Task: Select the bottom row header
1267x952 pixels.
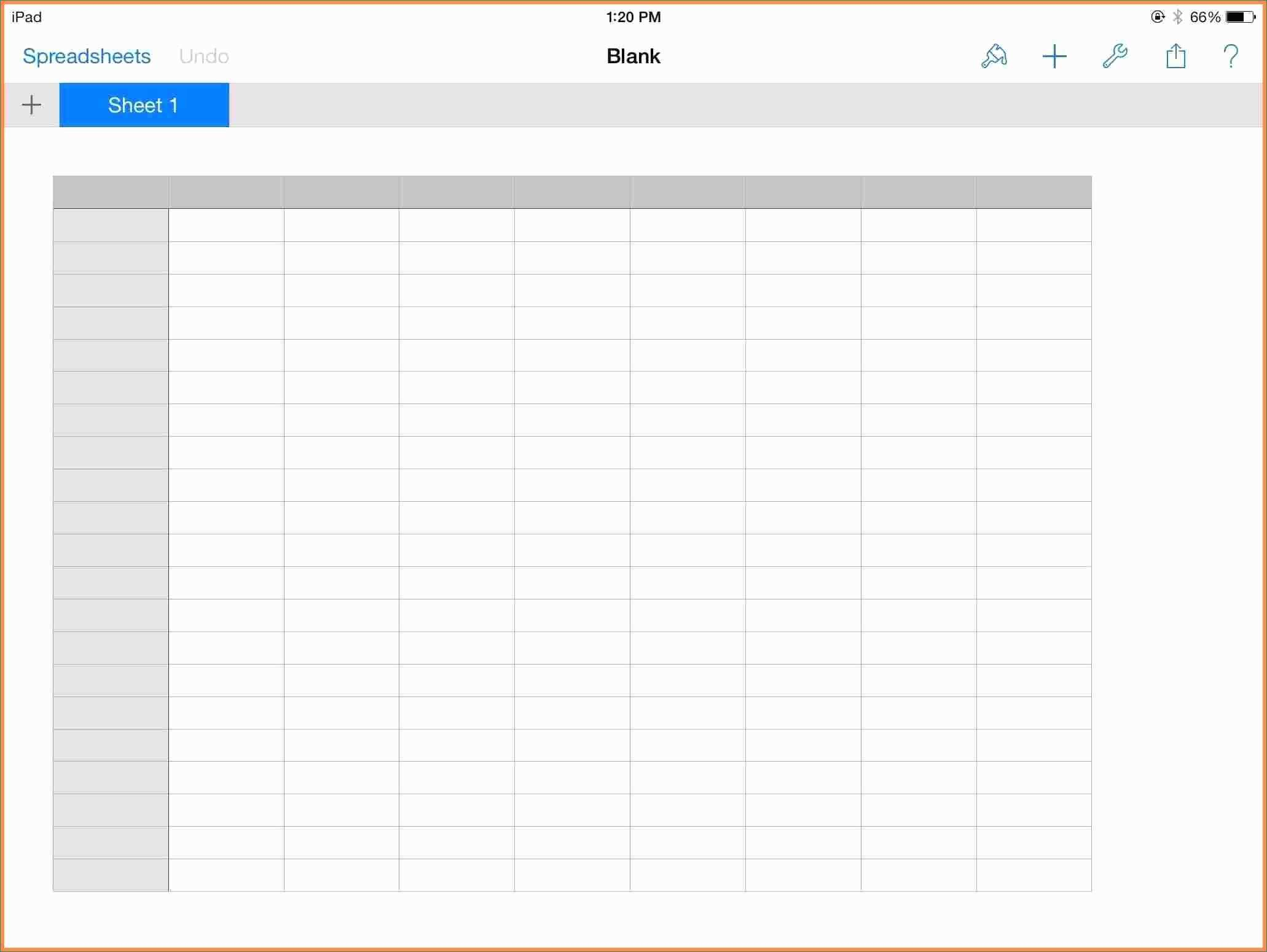Action: (111, 875)
